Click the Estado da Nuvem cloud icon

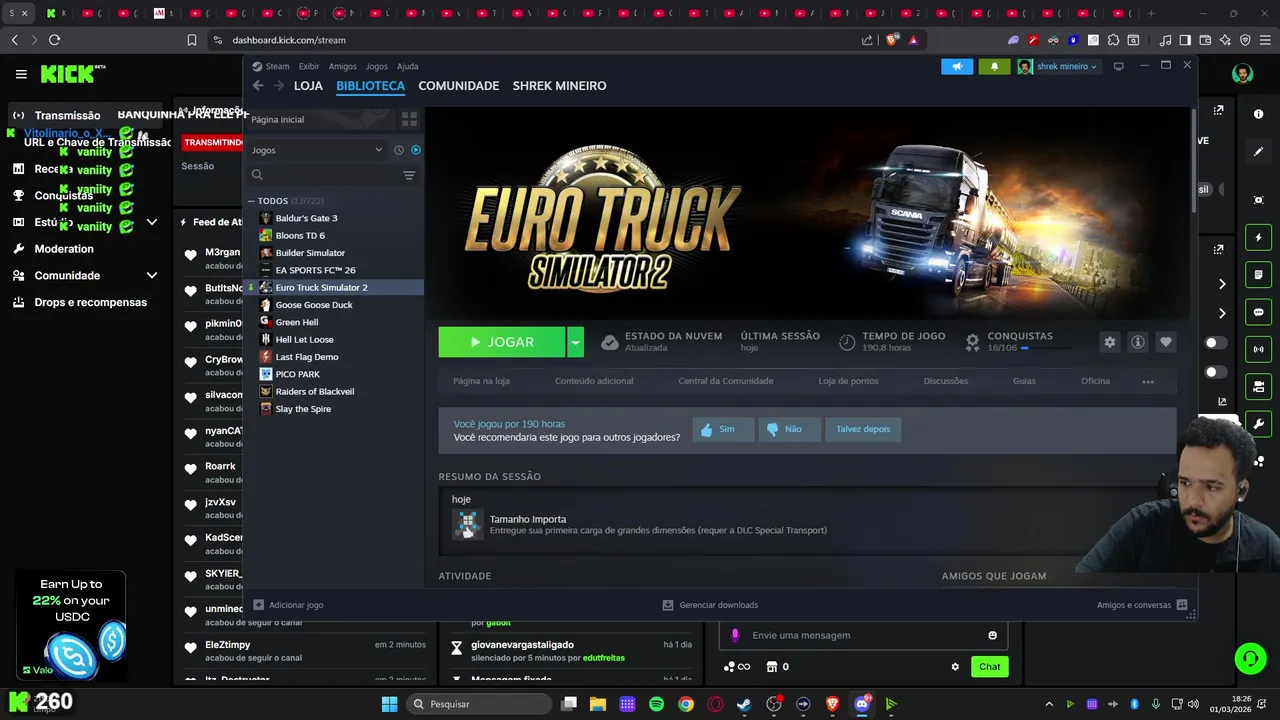(609, 342)
